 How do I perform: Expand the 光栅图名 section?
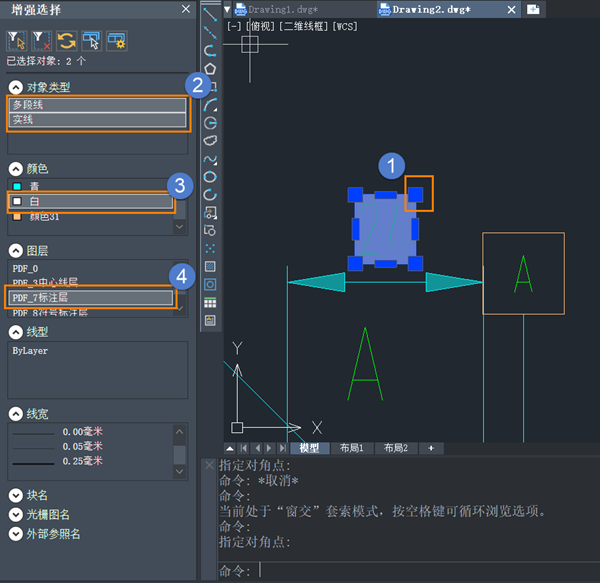15,515
